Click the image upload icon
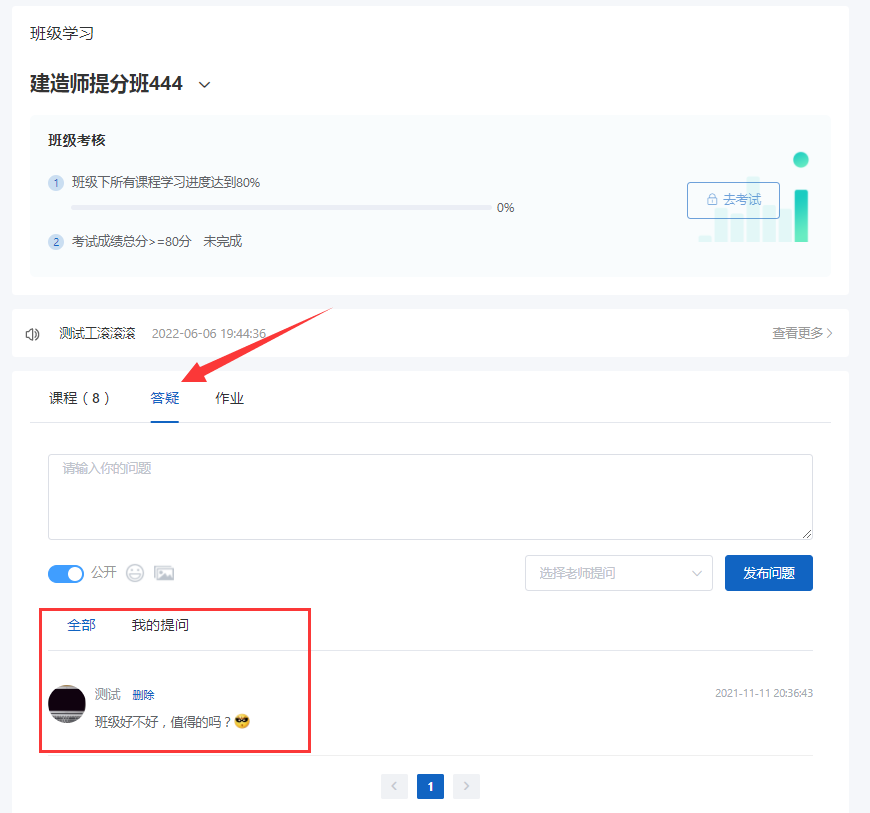The image size is (870, 813). [164, 573]
